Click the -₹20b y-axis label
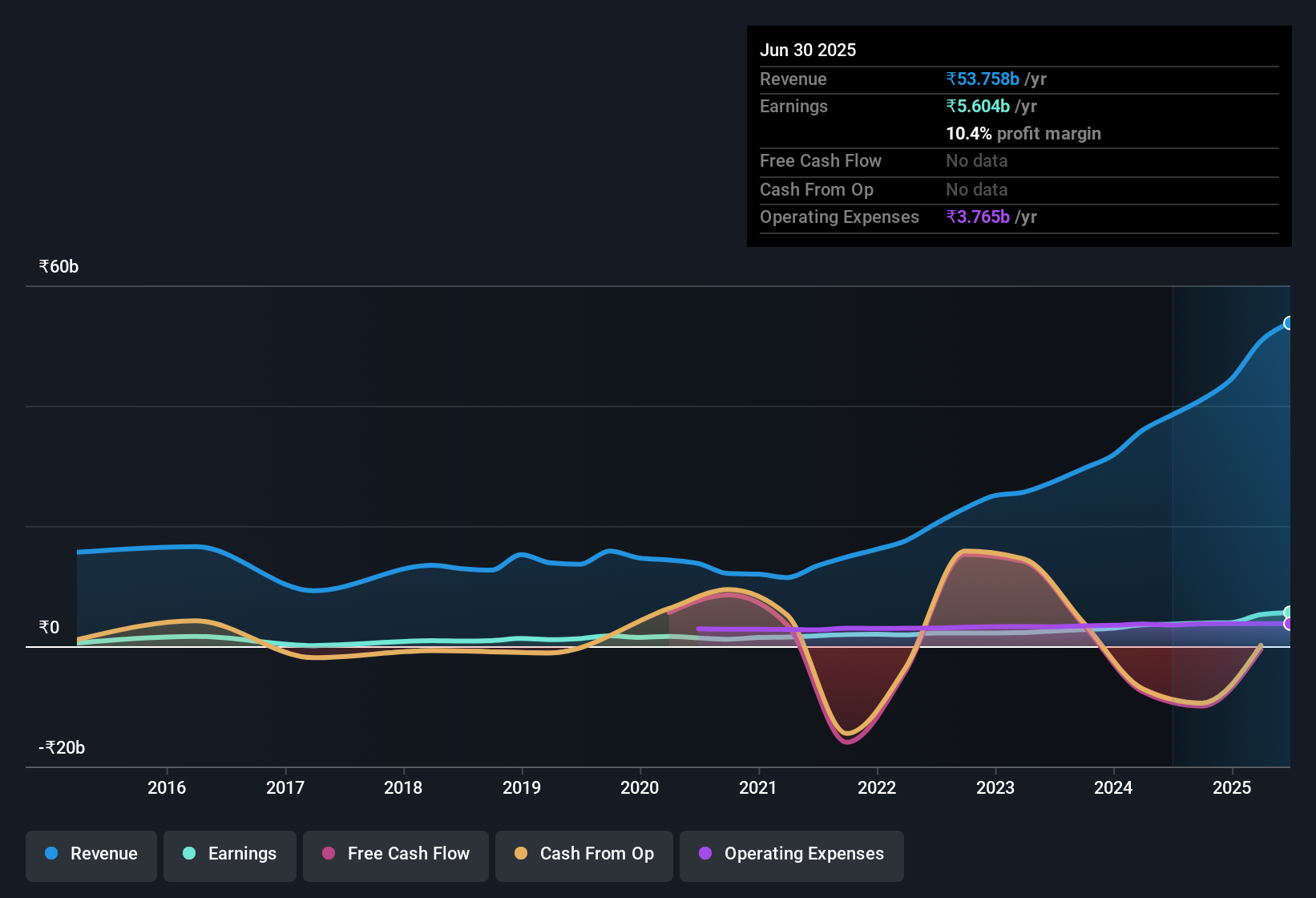Image resolution: width=1316 pixels, height=898 pixels. 62,747
